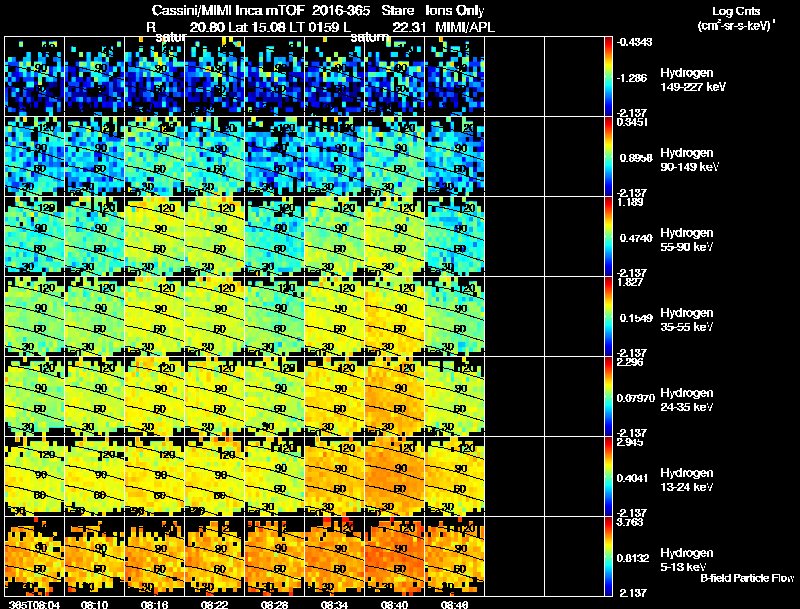Click the 08:34 time label
This screenshot has width=800, height=609.
tap(334, 605)
